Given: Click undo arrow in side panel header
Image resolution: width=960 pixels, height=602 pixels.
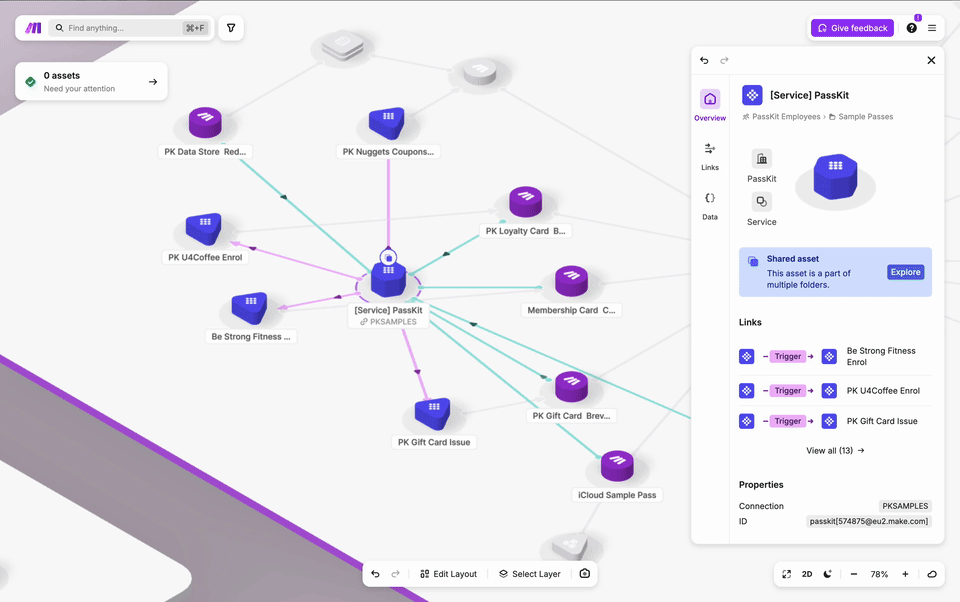Looking at the screenshot, I should 704,60.
